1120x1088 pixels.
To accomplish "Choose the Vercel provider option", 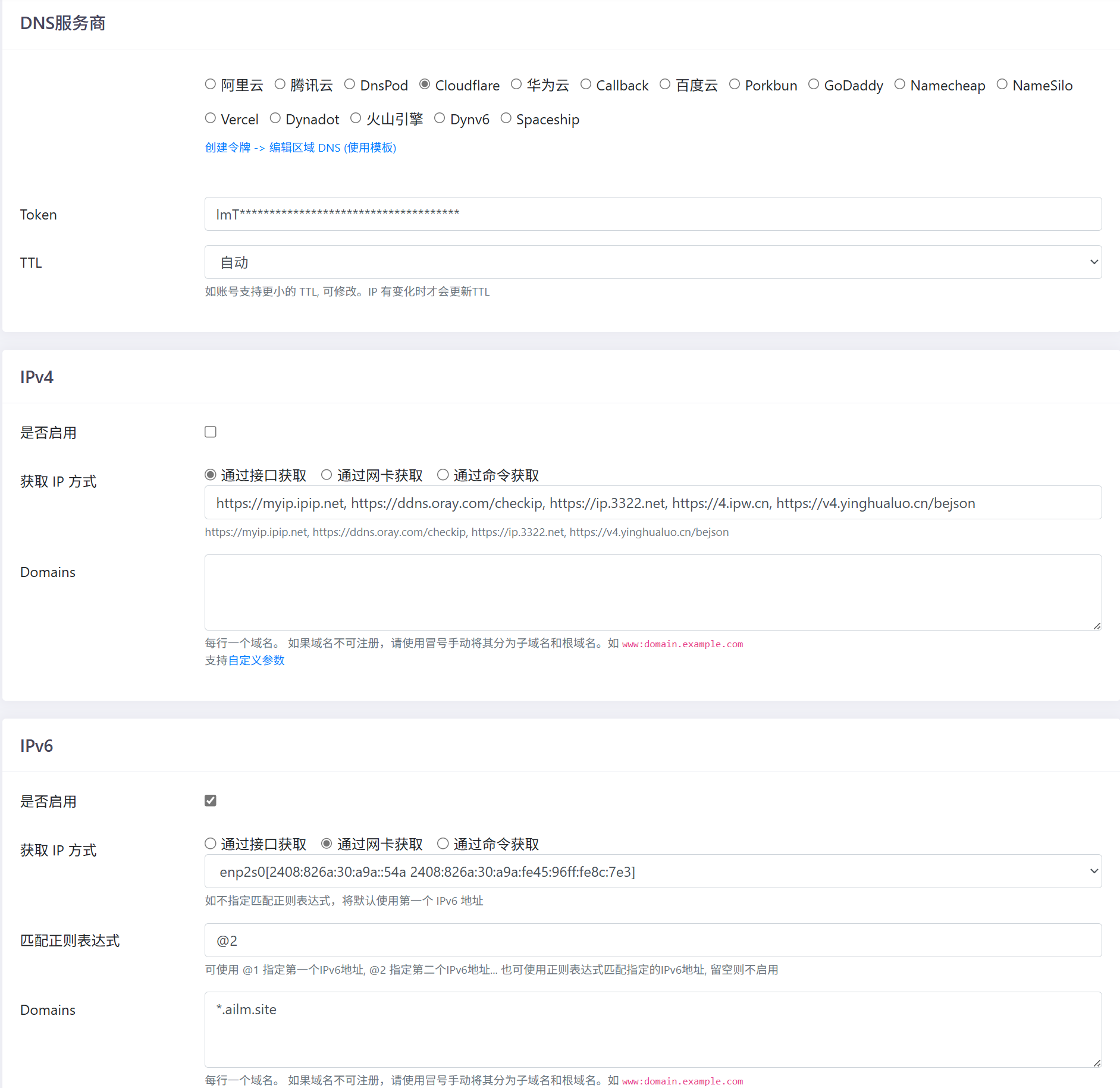I will click(x=211, y=118).
